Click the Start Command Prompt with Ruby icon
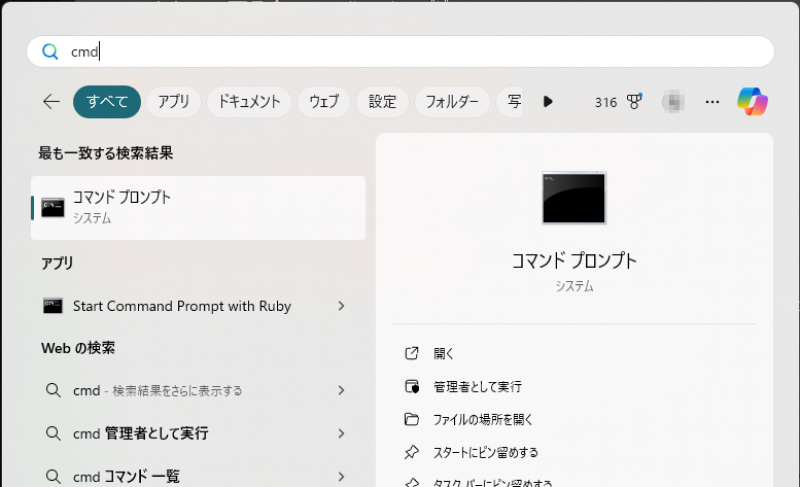800x487 pixels. point(53,306)
